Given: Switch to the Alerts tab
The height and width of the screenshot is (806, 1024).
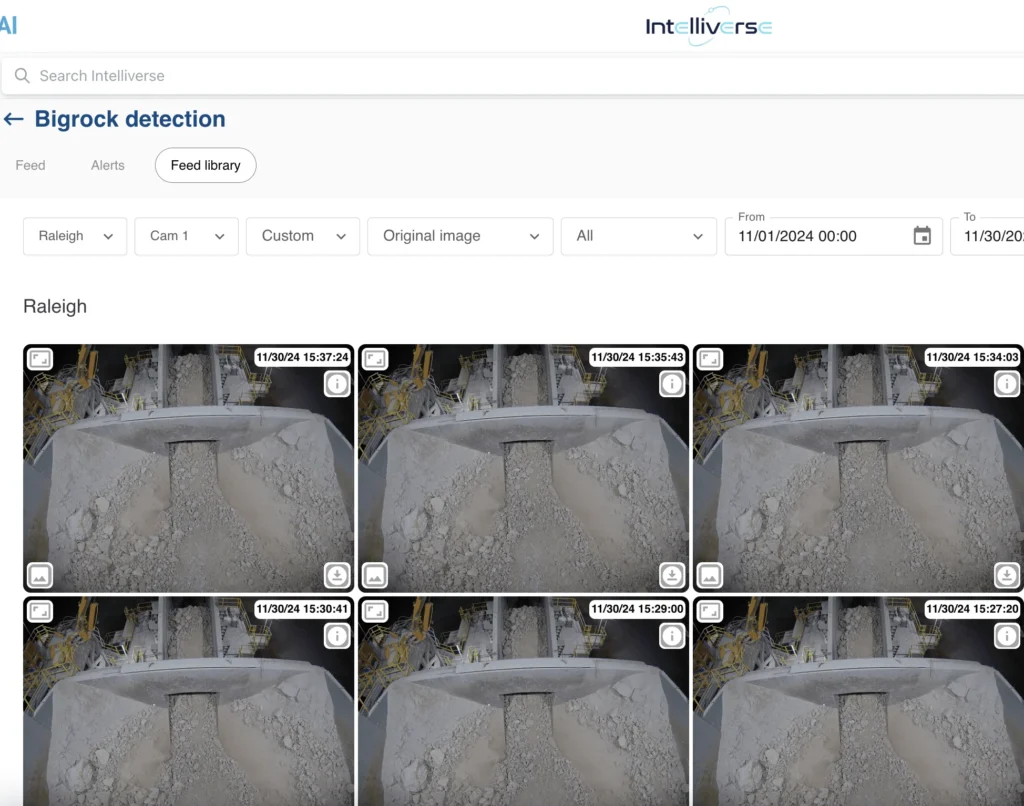Looking at the screenshot, I should pos(108,165).
